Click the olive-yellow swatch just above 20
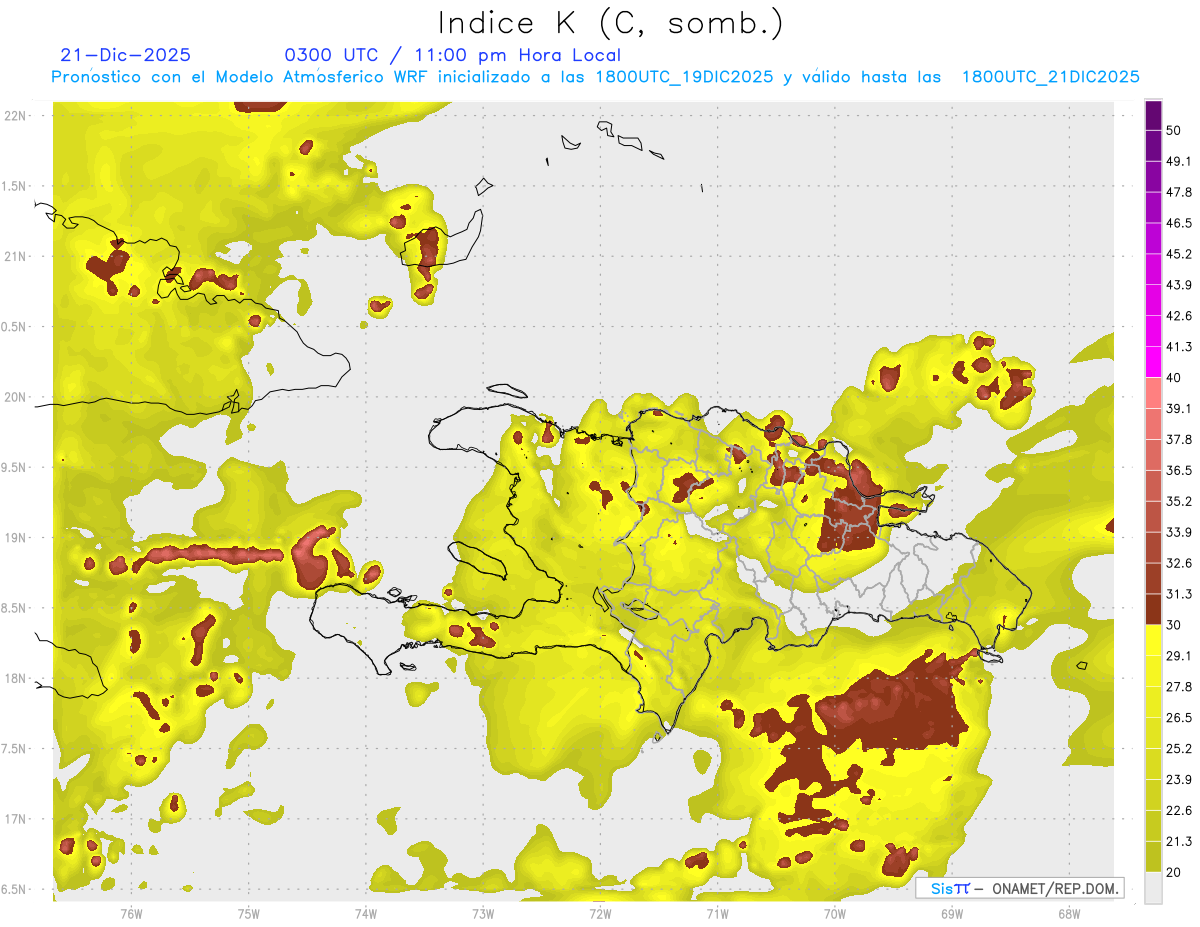Viewport: 1200px width, 927px height. tap(1154, 857)
